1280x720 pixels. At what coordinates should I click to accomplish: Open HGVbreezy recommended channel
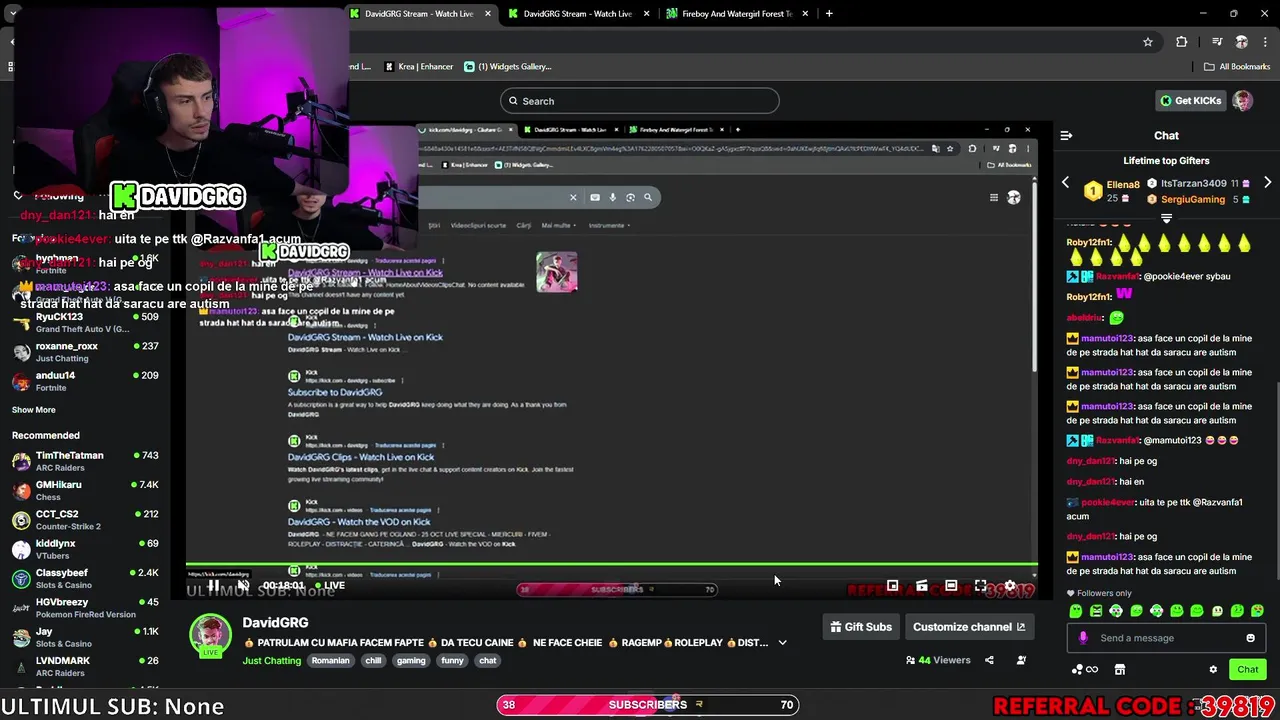[85, 608]
